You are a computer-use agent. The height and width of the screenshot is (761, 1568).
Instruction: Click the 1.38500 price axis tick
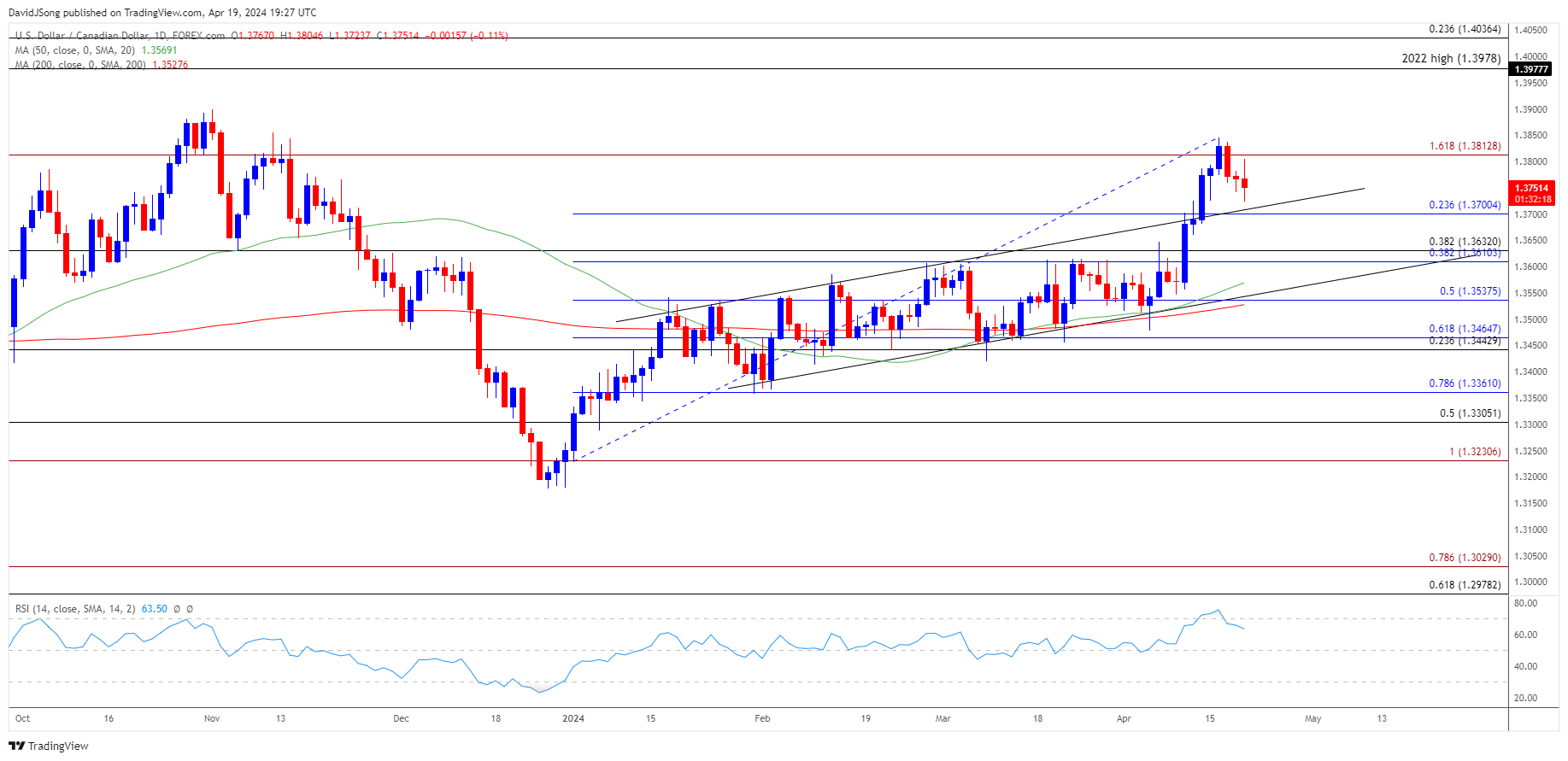[x=1530, y=135]
